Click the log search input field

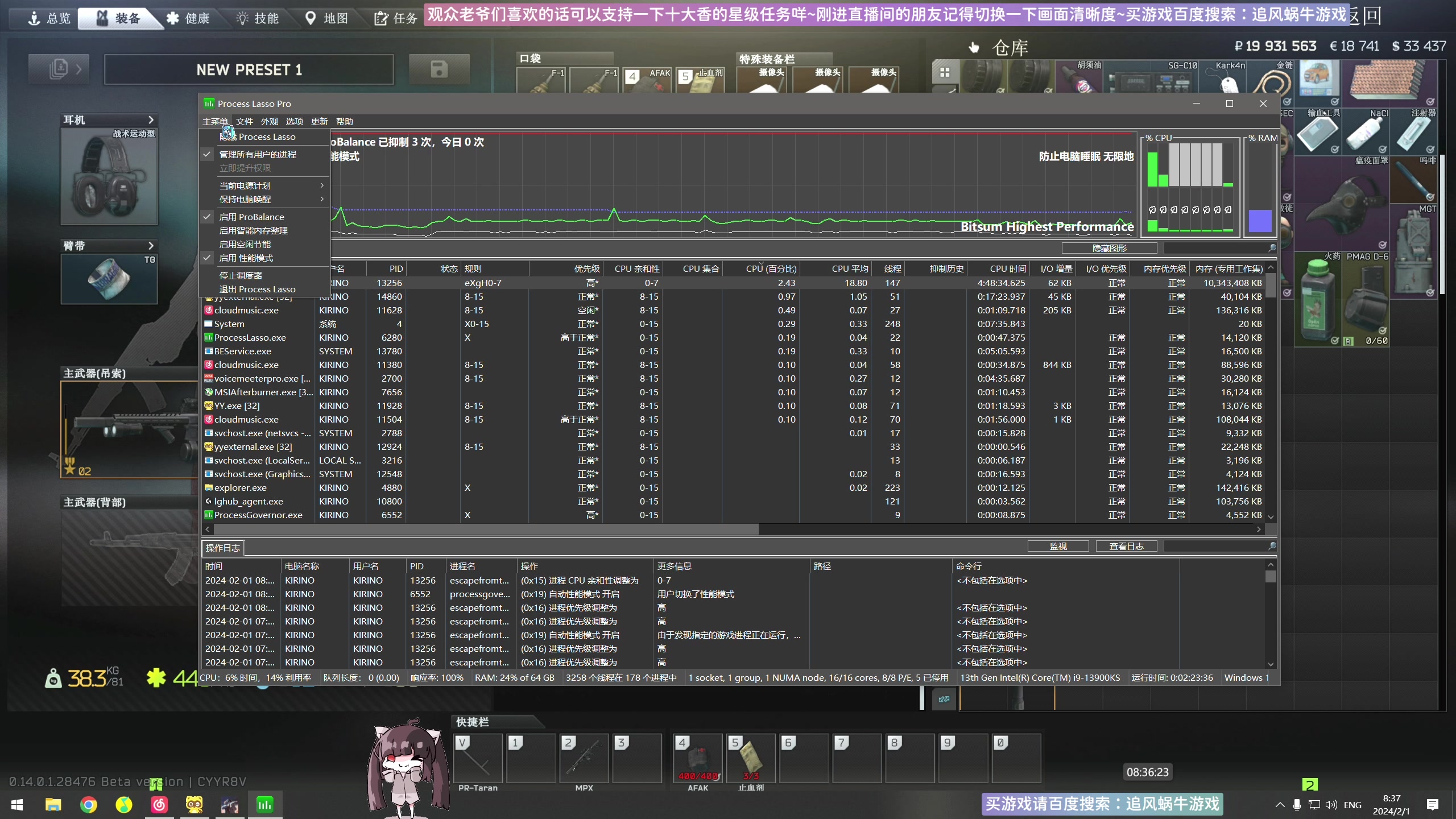1215,546
